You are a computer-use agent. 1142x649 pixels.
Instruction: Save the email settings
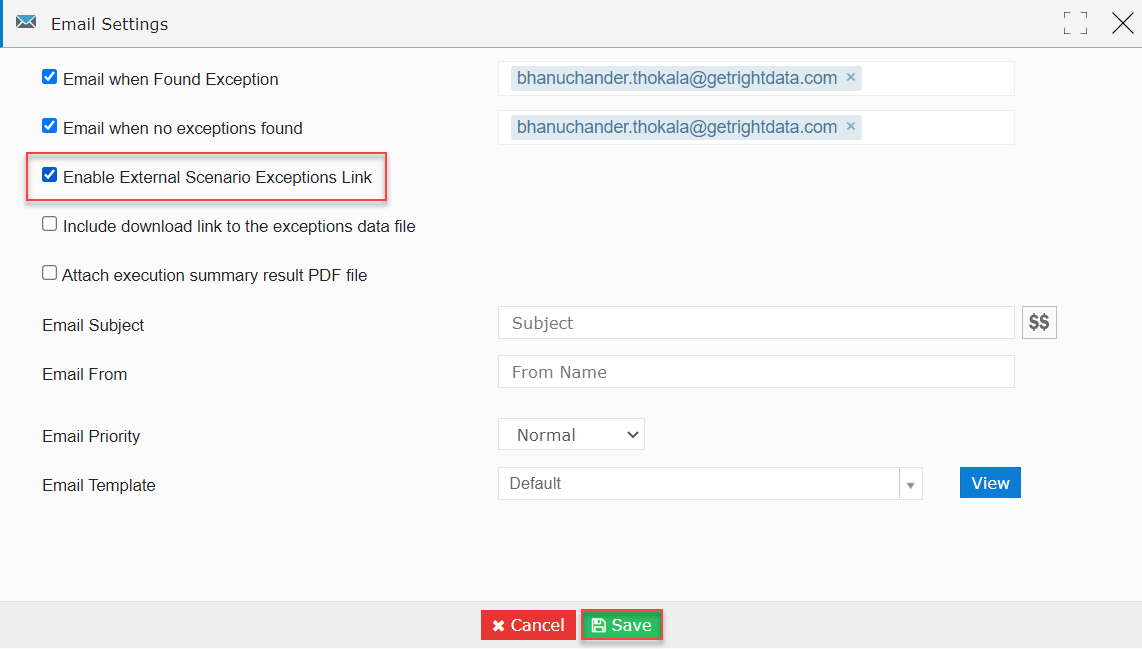[x=622, y=625]
